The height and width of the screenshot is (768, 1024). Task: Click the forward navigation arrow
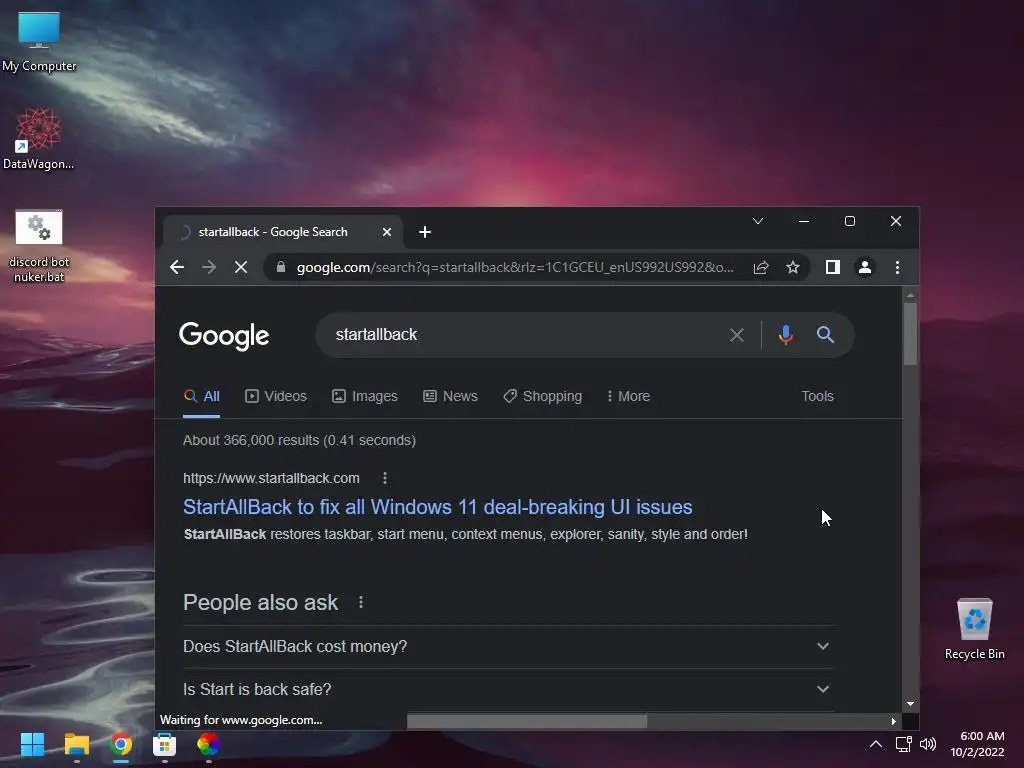(x=209, y=267)
